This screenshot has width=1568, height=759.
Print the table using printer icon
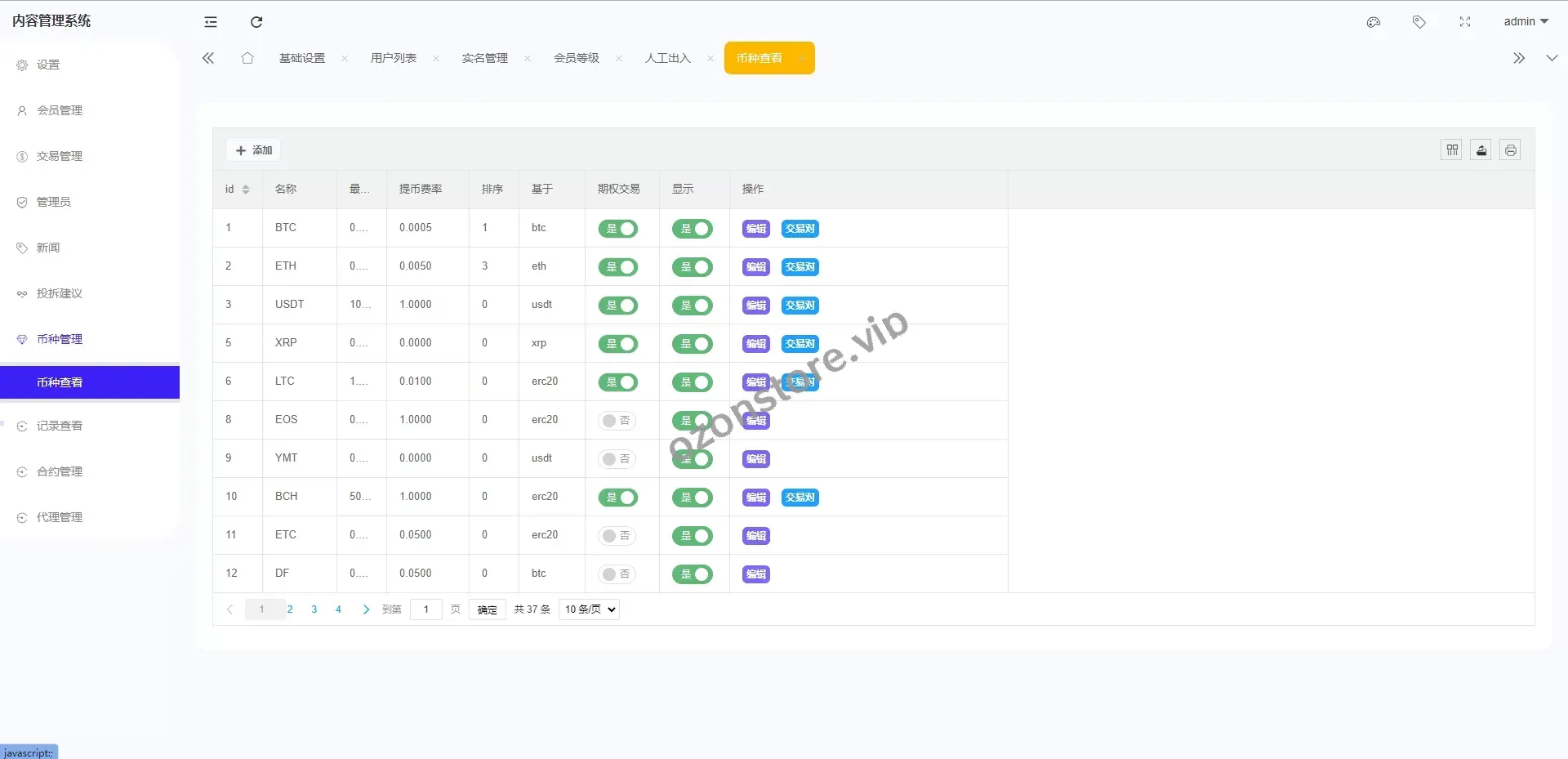(x=1511, y=150)
